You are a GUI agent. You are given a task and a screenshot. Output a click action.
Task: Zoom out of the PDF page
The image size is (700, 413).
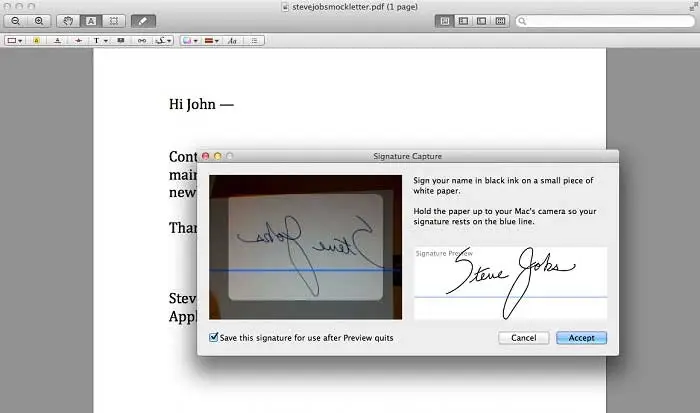click(x=16, y=21)
